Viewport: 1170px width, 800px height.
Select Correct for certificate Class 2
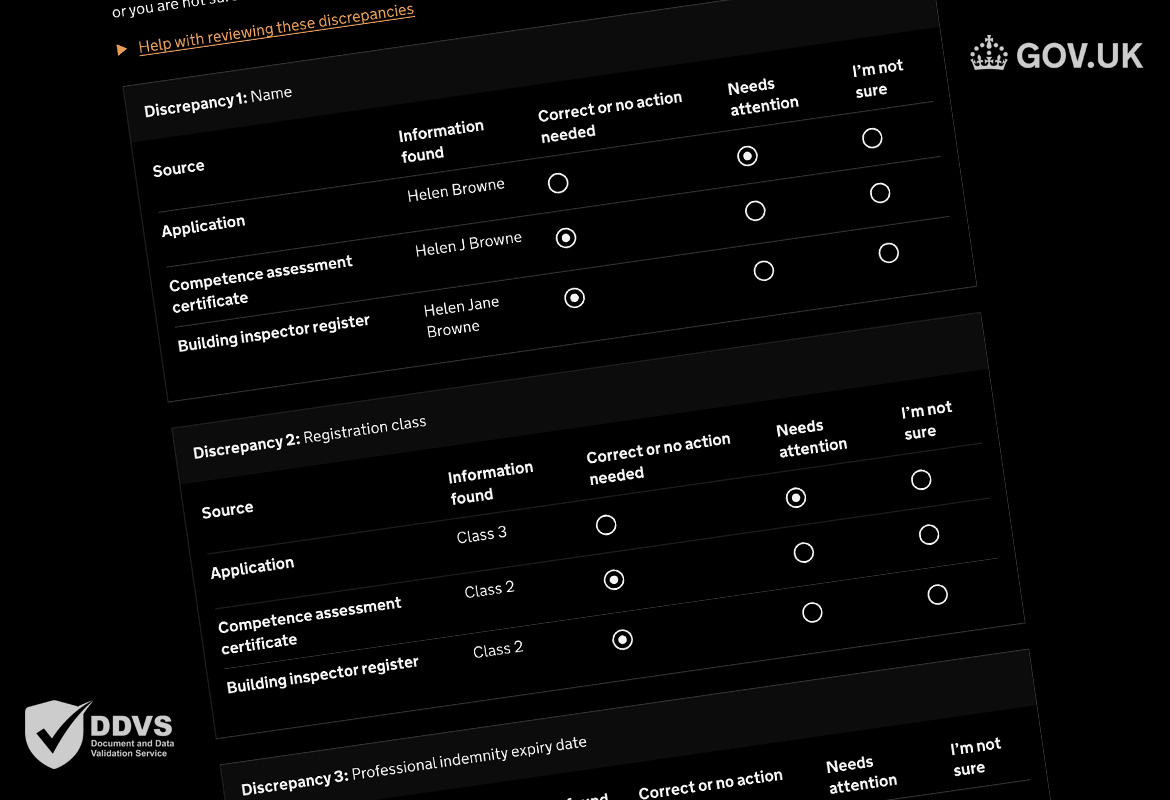point(614,580)
